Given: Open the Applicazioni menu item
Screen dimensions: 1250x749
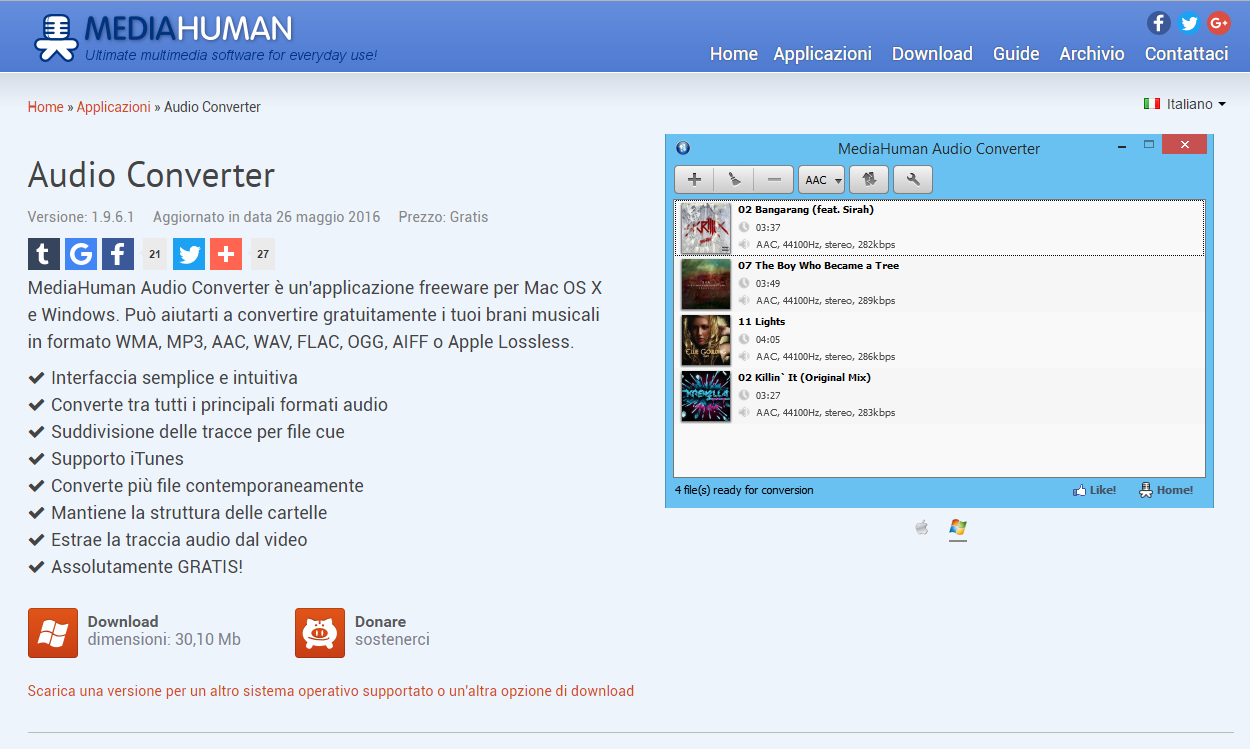Looking at the screenshot, I should pyautogui.click(x=823, y=54).
